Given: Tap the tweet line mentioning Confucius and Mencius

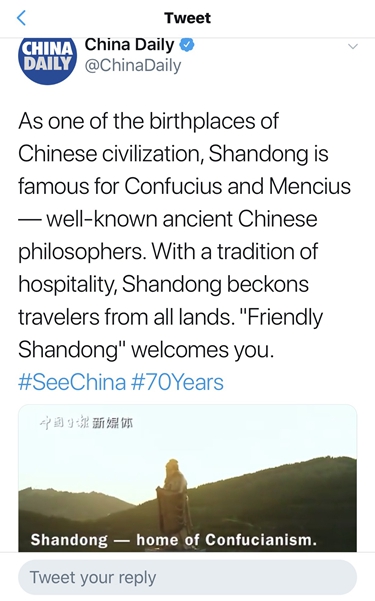Looking at the screenshot, I should click(x=184, y=186).
